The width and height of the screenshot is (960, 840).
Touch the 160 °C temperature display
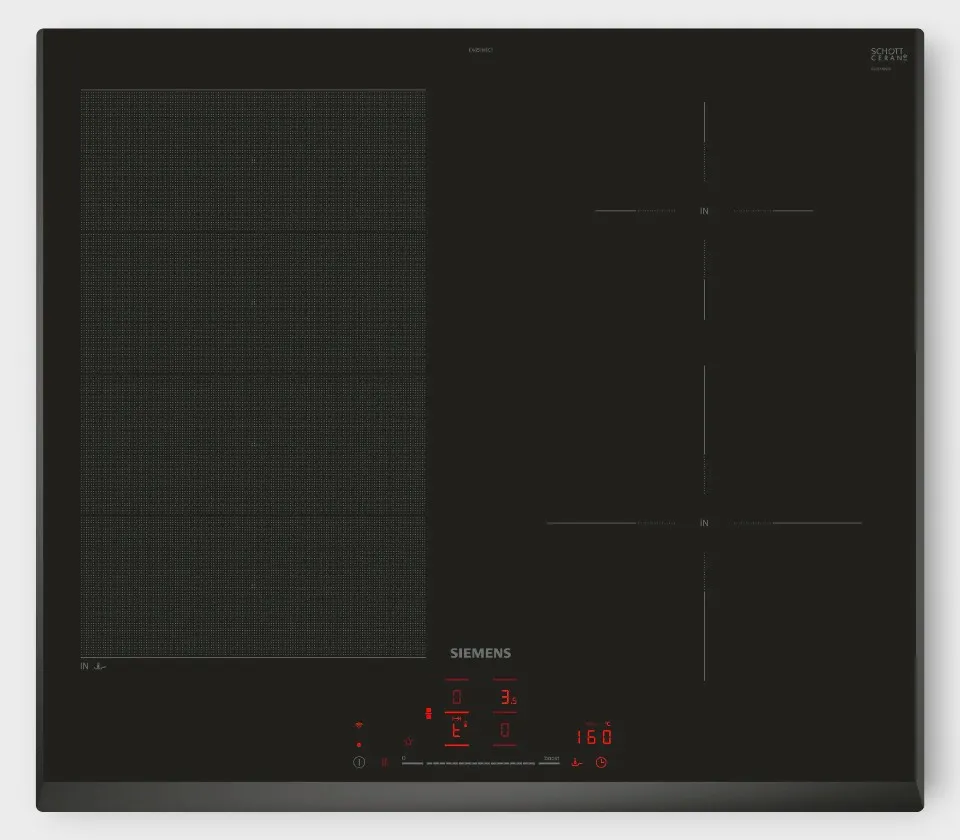tap(594, 737)
